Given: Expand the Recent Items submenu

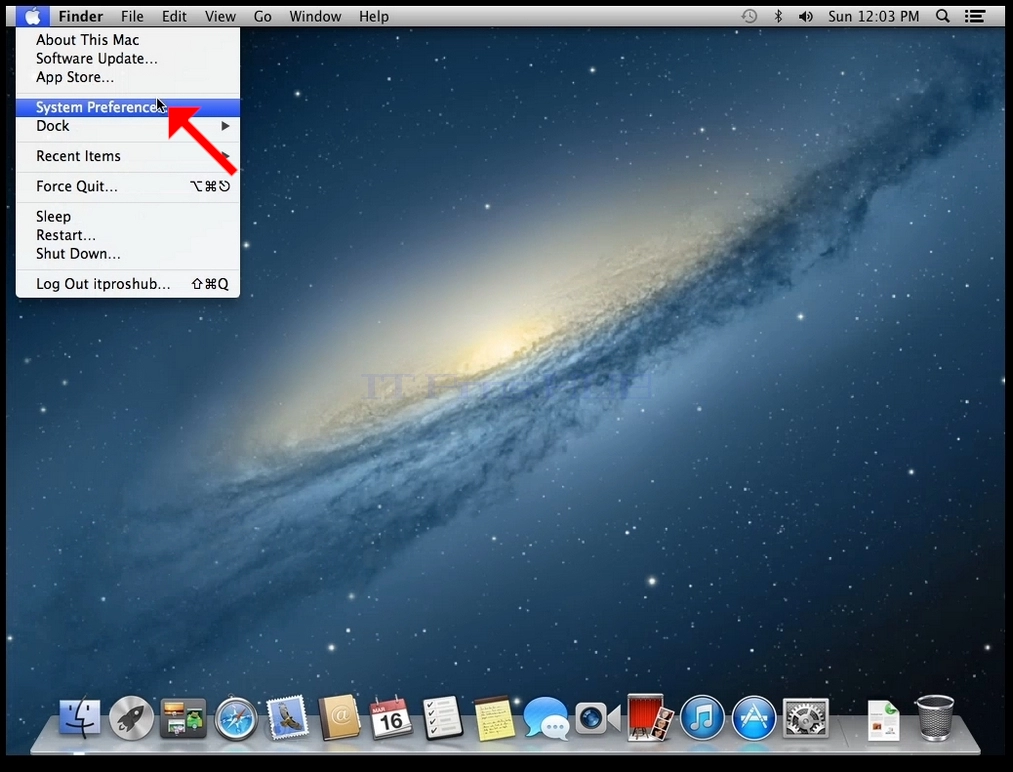Looking at the screenshot, I should (128, 156).
